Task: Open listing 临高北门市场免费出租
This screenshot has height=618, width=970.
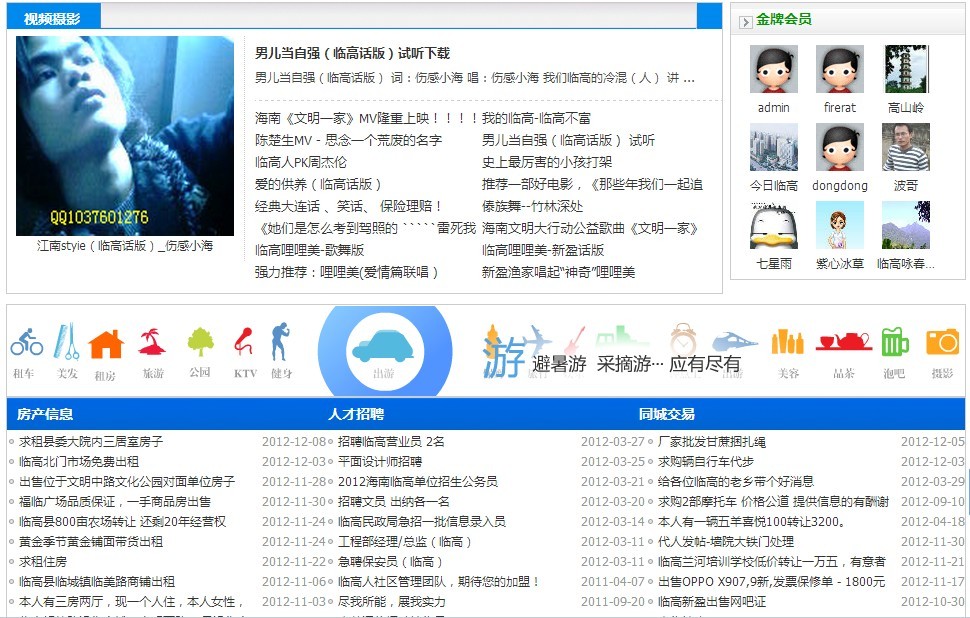Action: (x=79, y=461)
